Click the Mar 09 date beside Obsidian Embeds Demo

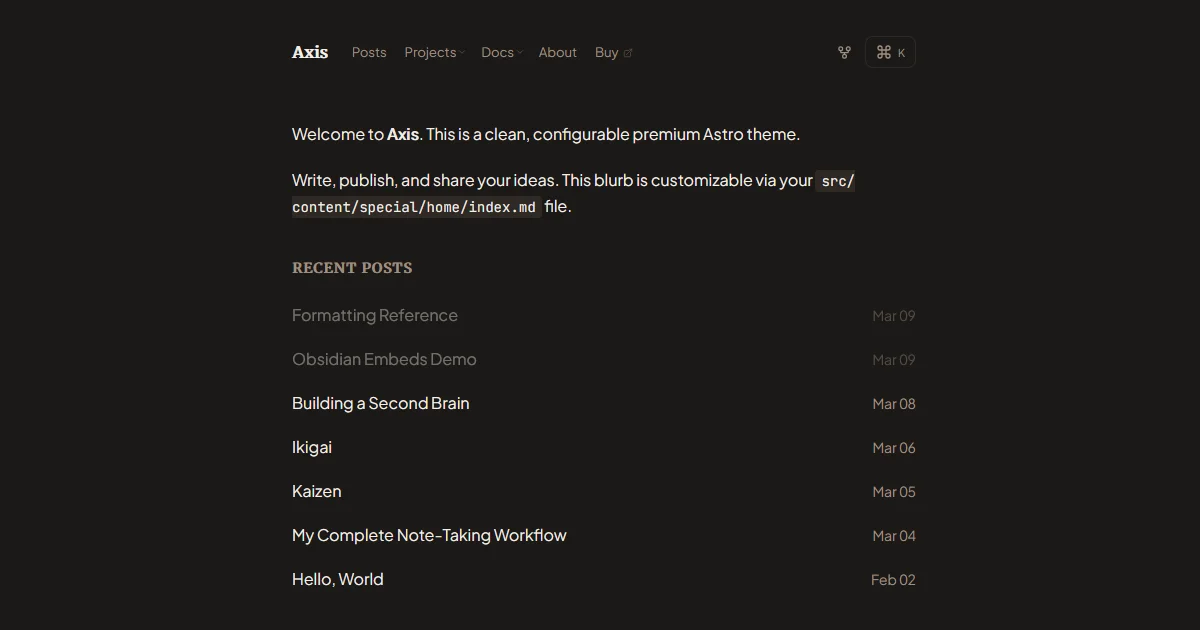894,360
